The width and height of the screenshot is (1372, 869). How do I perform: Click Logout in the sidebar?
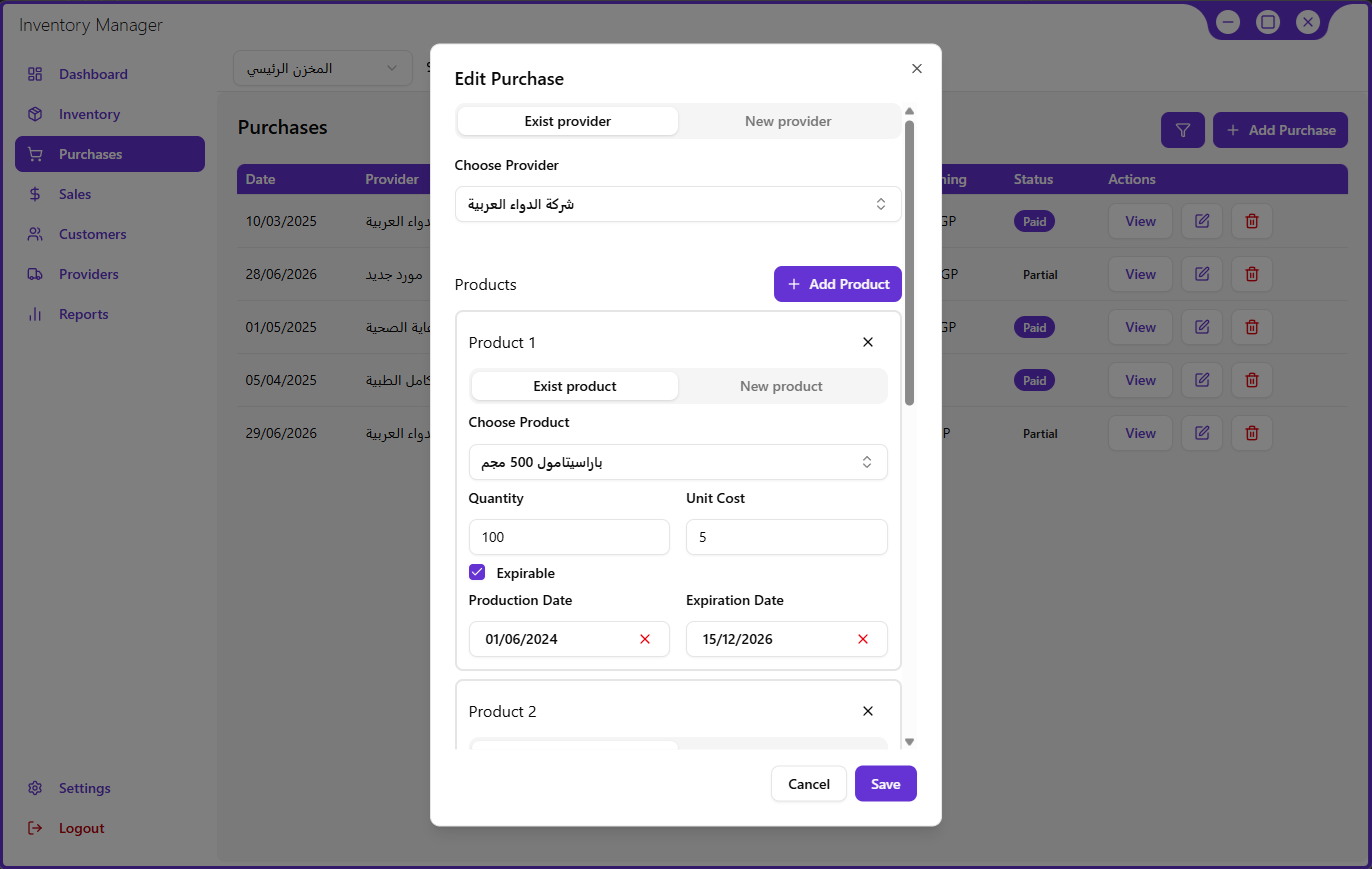(x=110, y=828)
